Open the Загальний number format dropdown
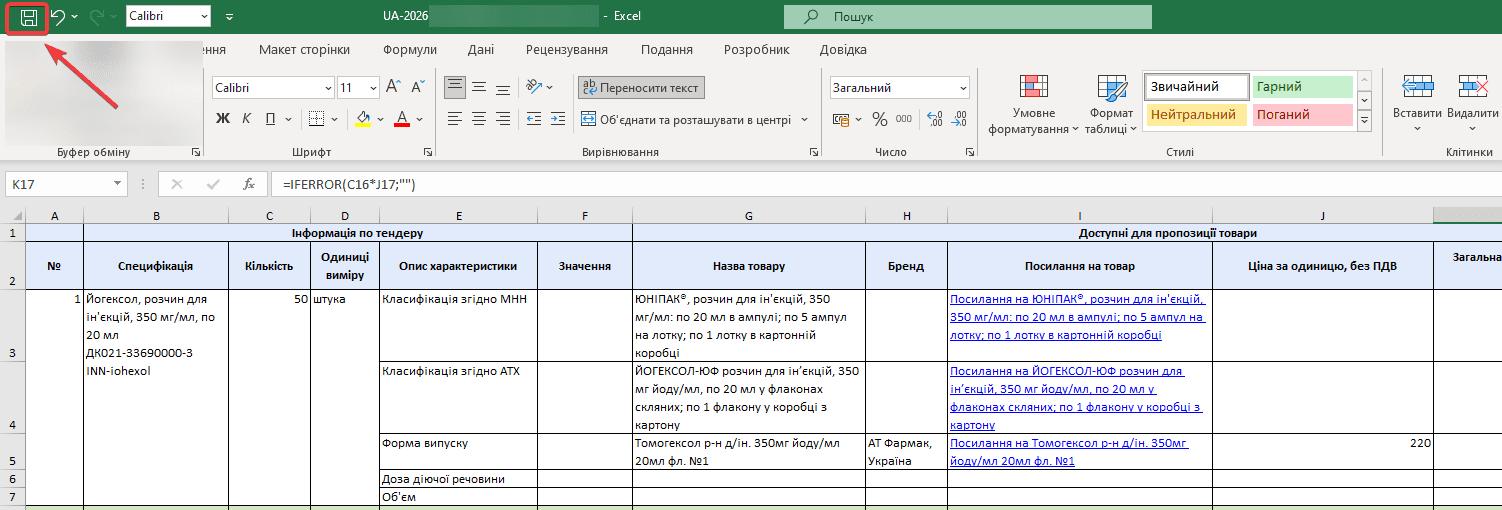This screenshot has height=510, width=1502. (x=962, y=87)
